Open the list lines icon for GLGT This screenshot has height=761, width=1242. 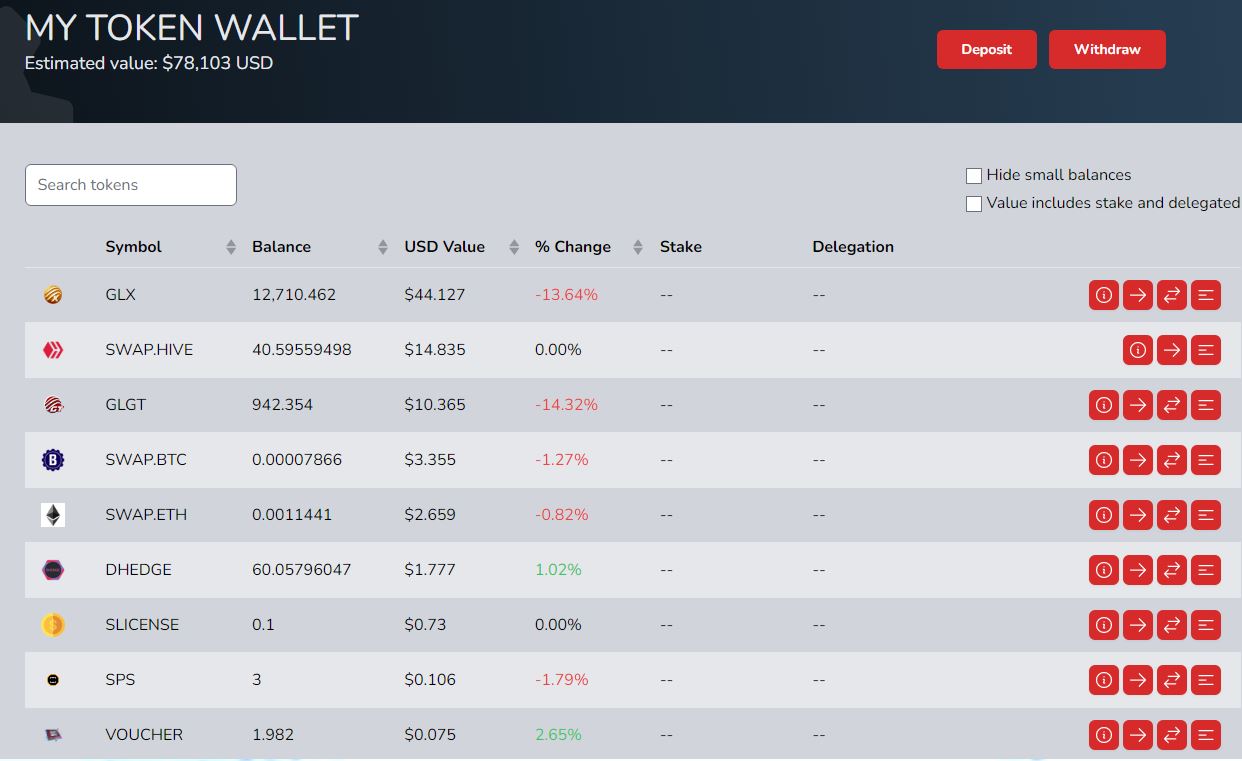tap(1206, 405)
